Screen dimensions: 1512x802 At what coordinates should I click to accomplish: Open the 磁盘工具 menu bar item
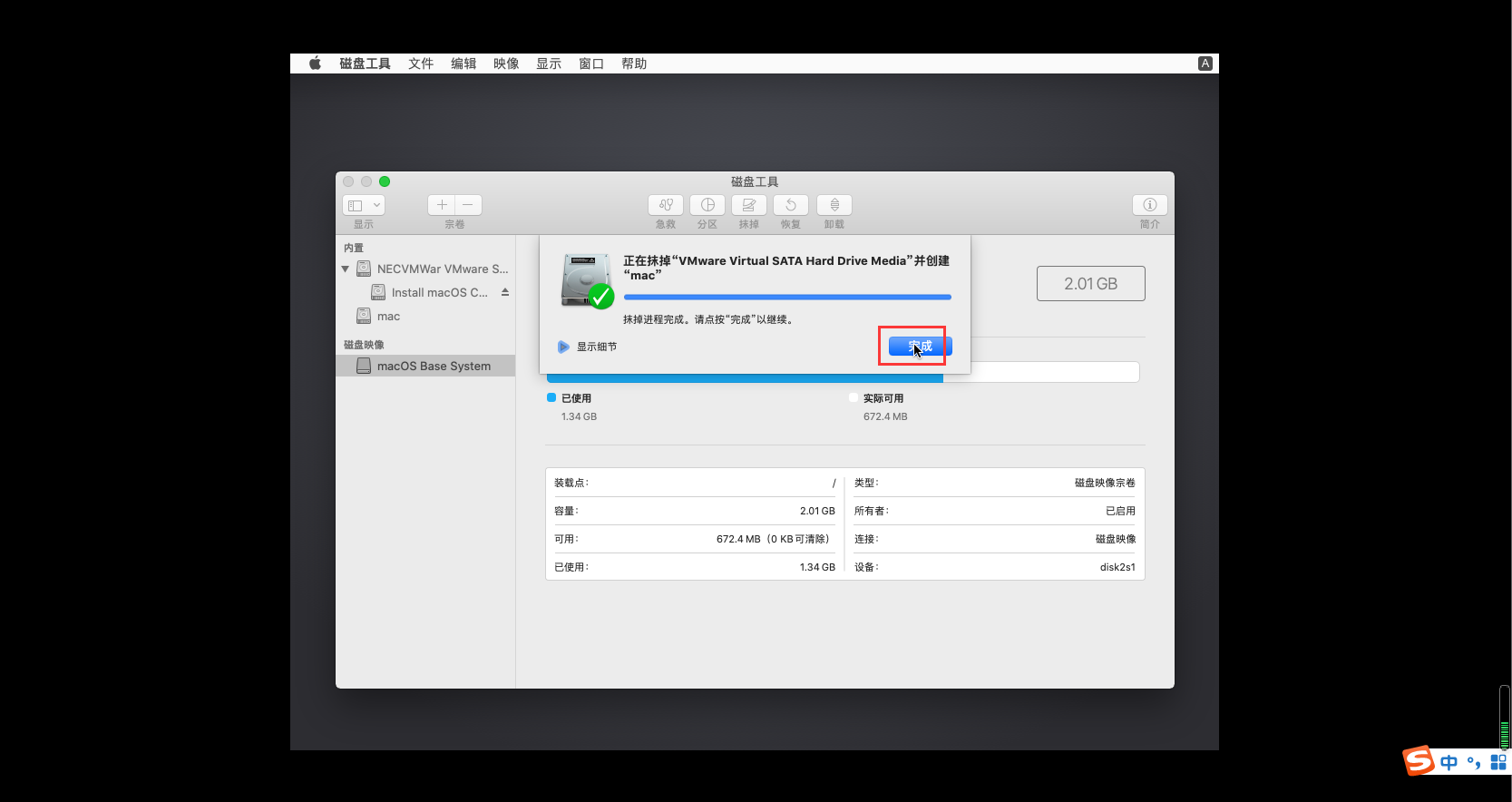[x=365, y=64]
